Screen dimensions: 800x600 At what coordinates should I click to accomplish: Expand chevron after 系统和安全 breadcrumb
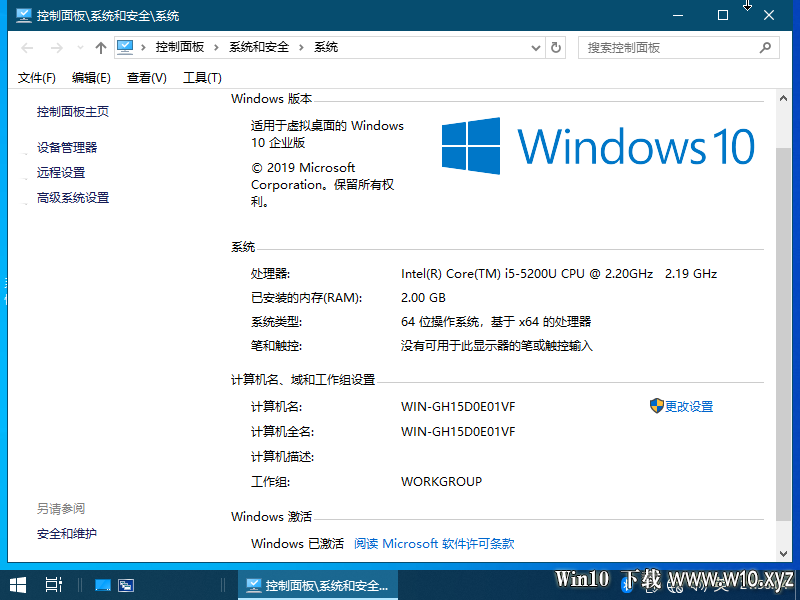(301, 48)
